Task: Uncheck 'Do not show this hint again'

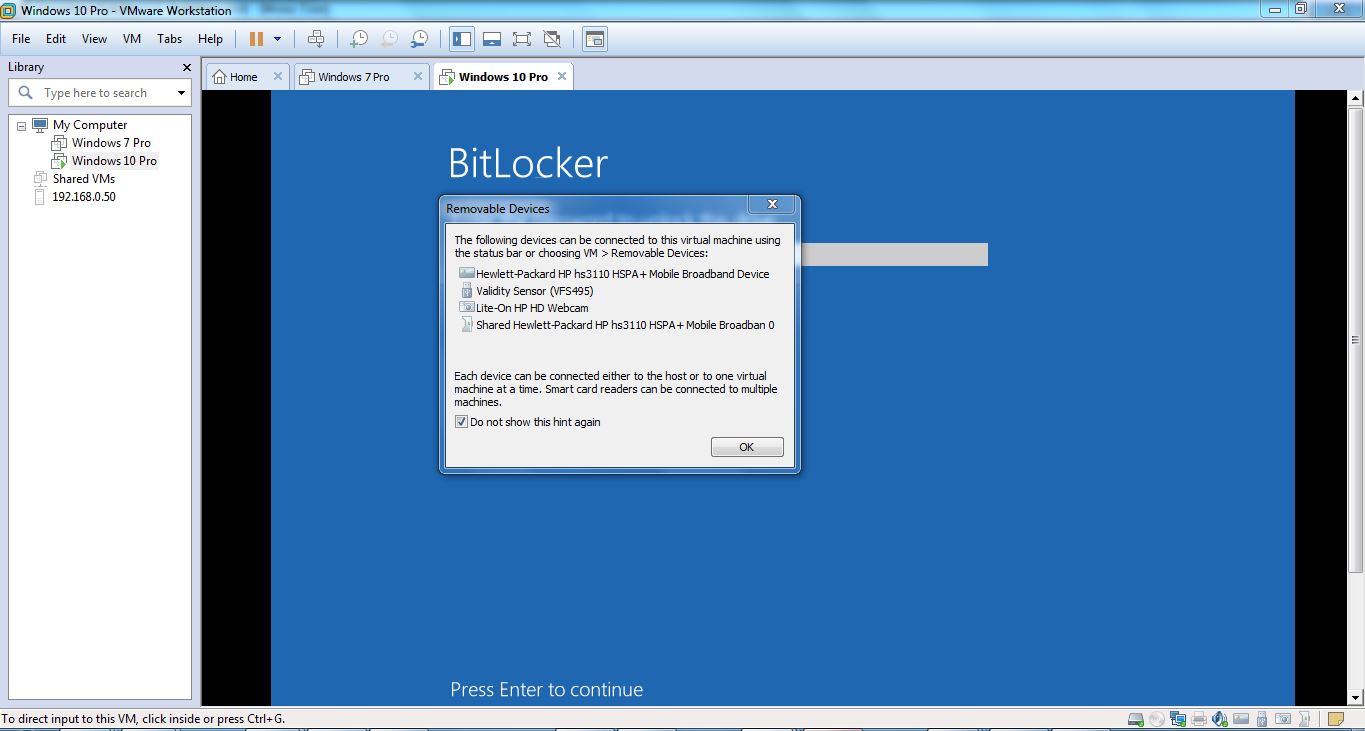Action: pos(461,421)
